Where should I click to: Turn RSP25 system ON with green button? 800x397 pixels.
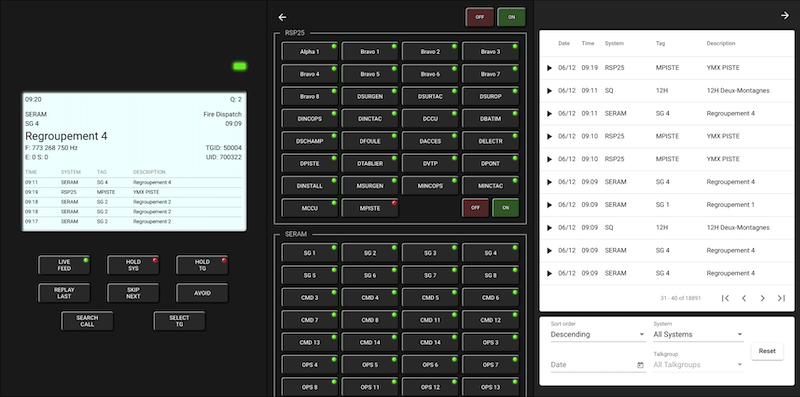pyautogui.click(x=506, y=208)
